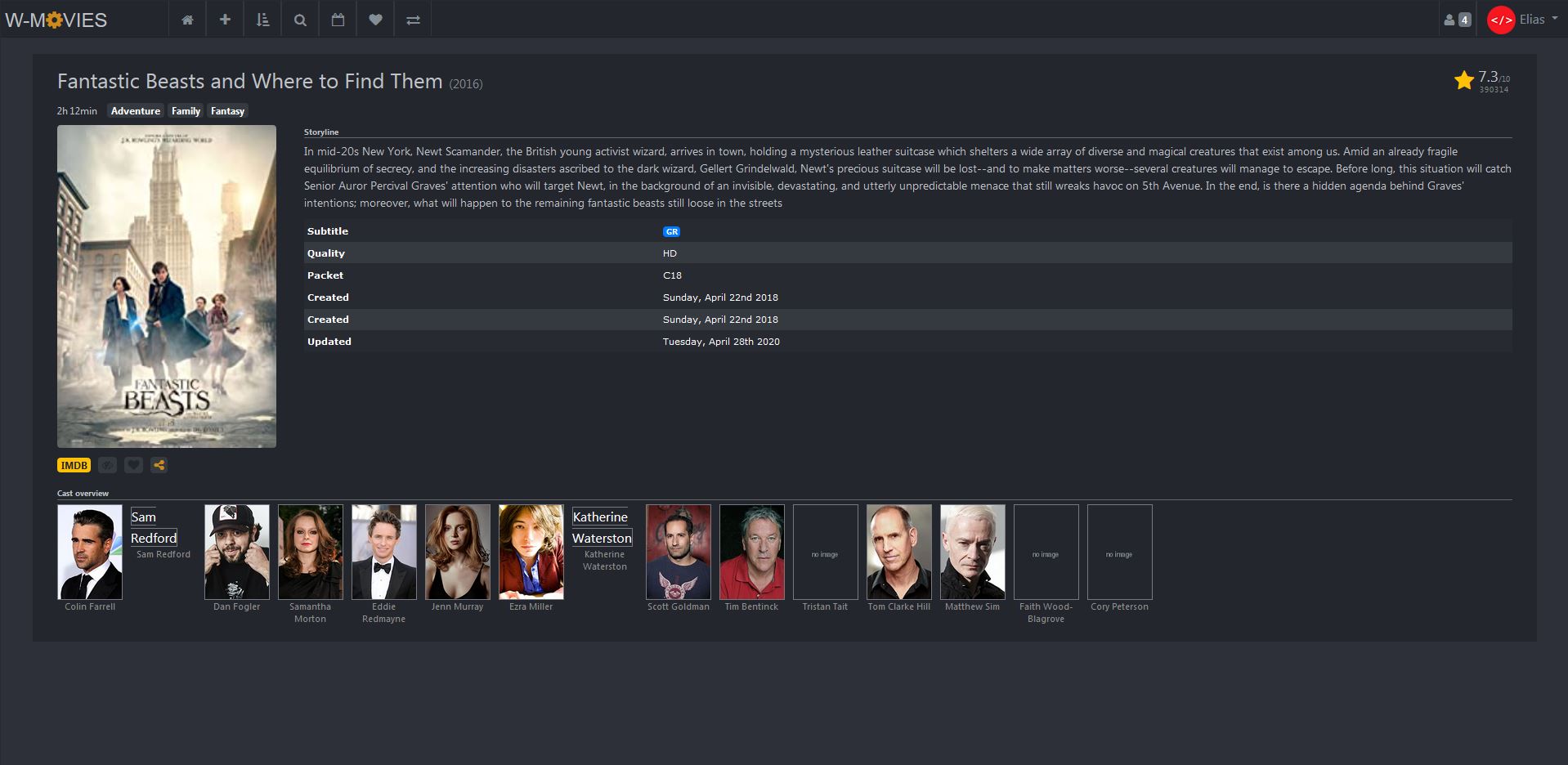Open the calendar icon in navbar
This screenshot has height=765, width=1568.
coord(338,20)
